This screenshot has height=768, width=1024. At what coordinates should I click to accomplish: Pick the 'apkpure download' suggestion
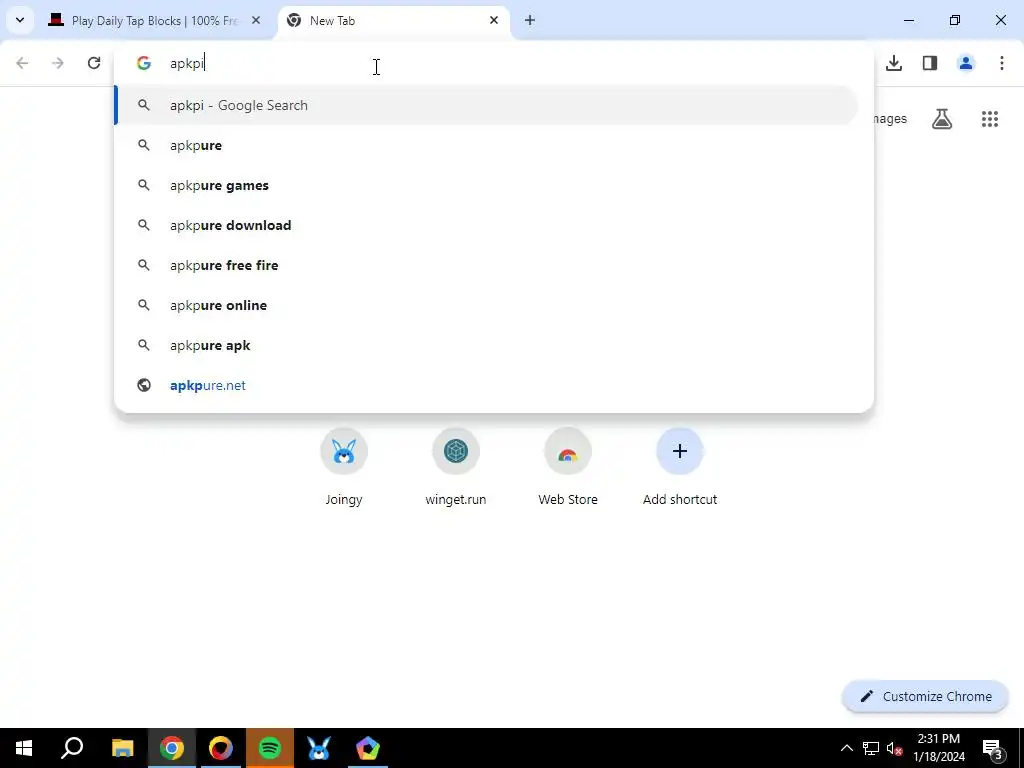(x=487, y=225)
